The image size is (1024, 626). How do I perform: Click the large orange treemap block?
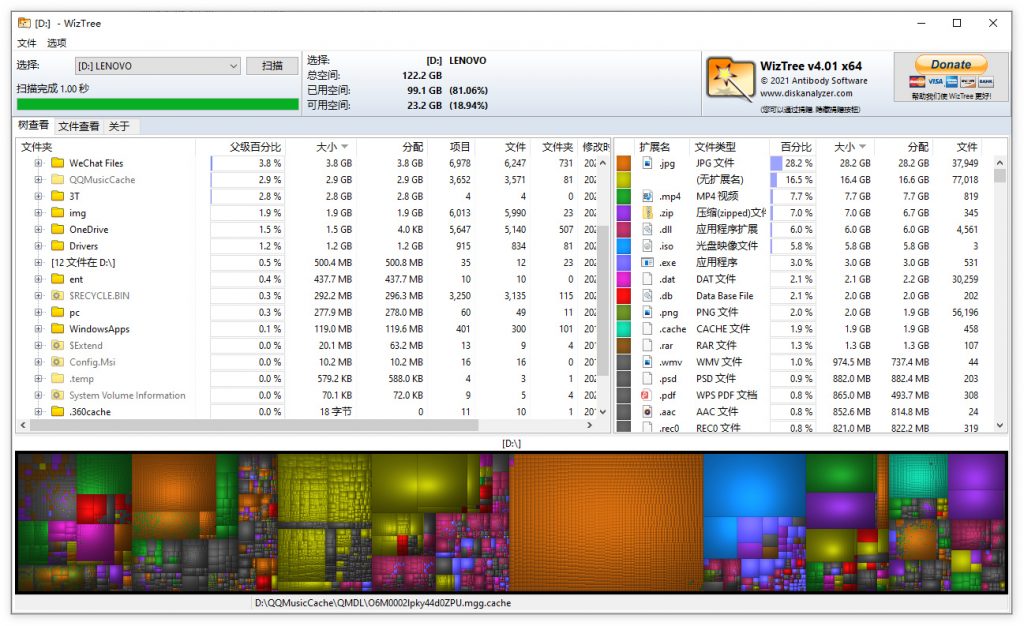coord(605,522)
